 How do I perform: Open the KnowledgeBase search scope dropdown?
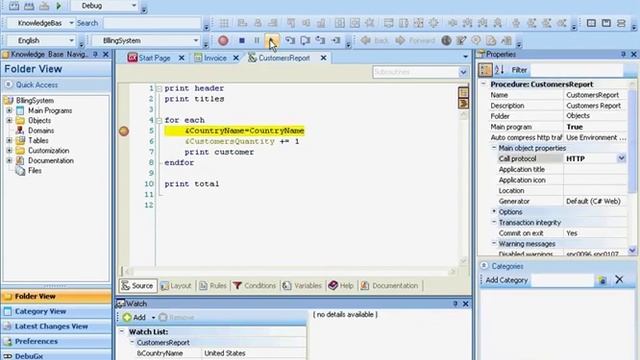point(71,23)
